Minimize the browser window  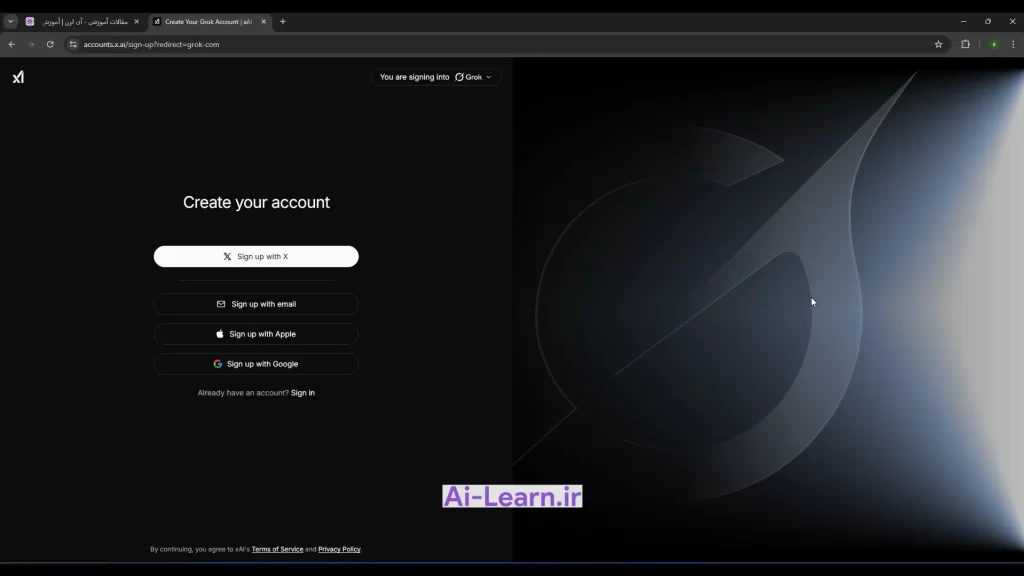coord(963,22)
